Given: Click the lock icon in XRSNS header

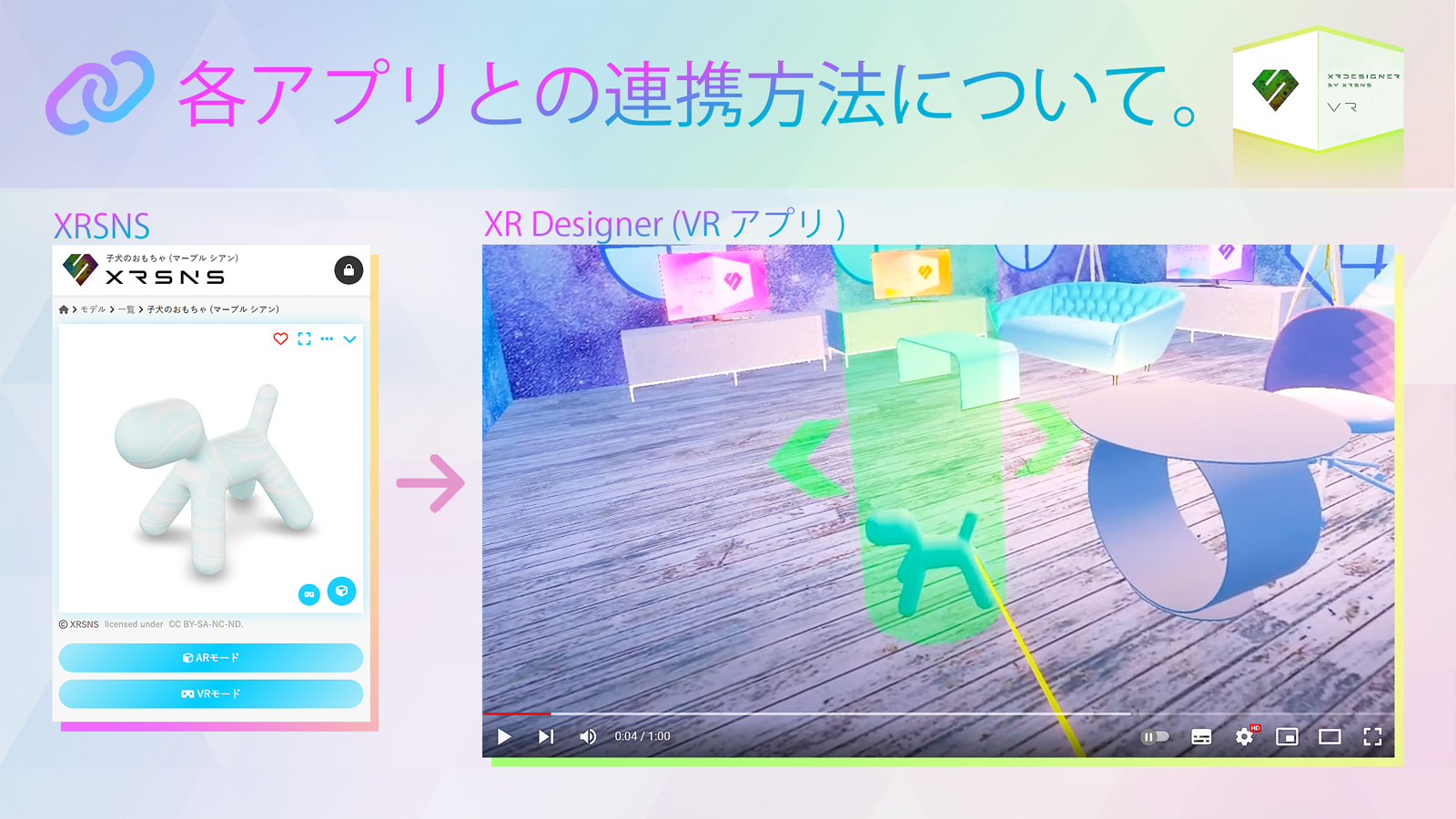Looking at the screenshot, I should (x=349, y=270).
